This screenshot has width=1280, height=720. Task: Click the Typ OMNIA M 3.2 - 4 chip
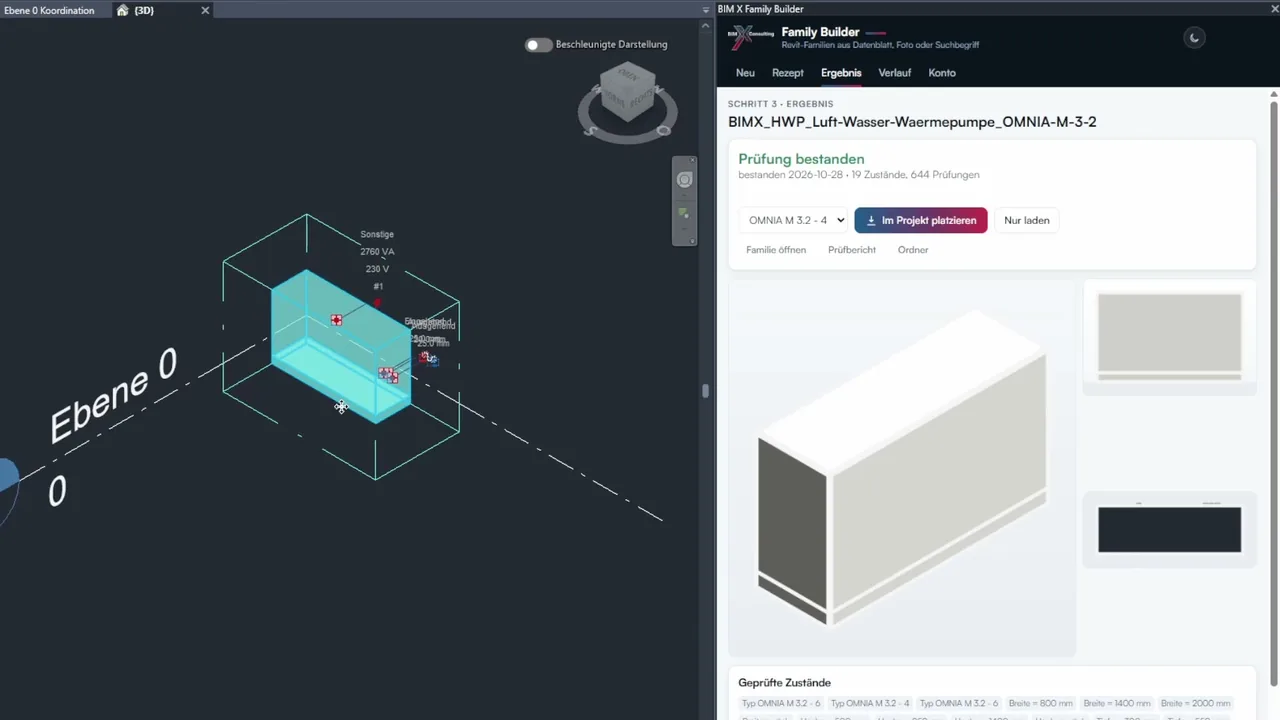click(870, 703)
